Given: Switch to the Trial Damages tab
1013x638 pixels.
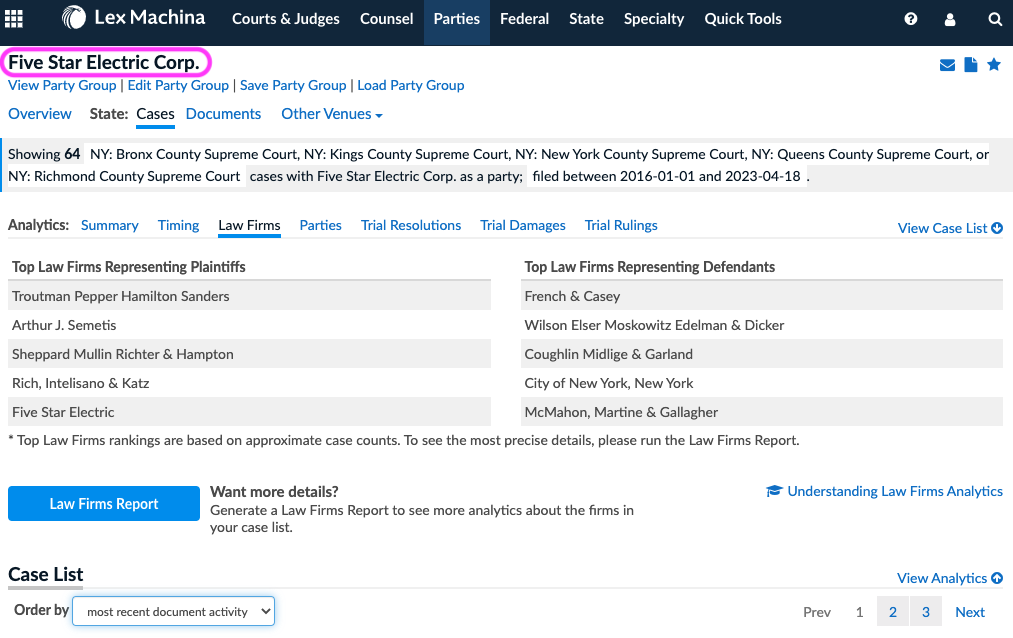Looking at the screenshot, I should coord(522,225).
